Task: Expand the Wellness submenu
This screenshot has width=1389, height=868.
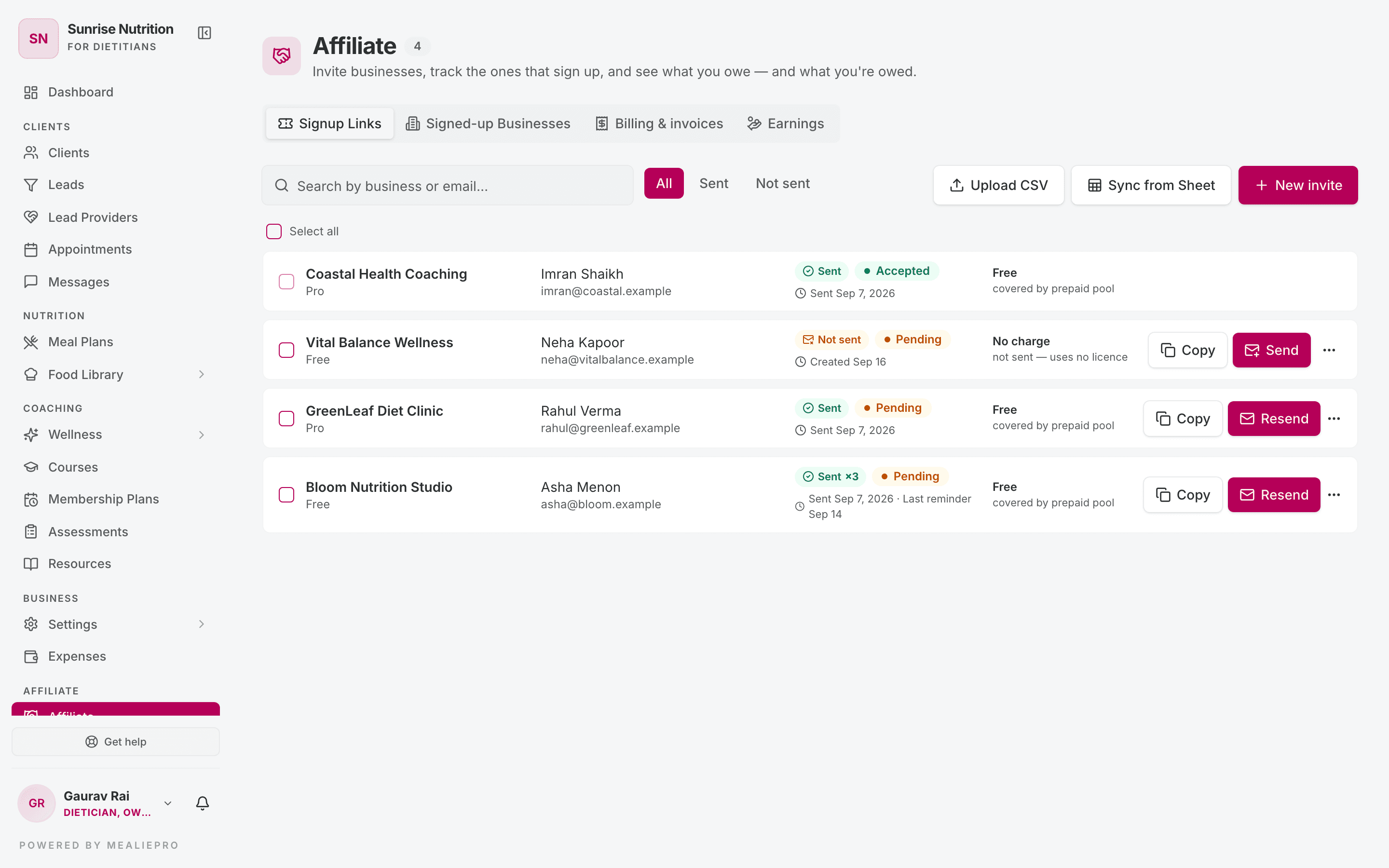Action: tap(202, 434)
